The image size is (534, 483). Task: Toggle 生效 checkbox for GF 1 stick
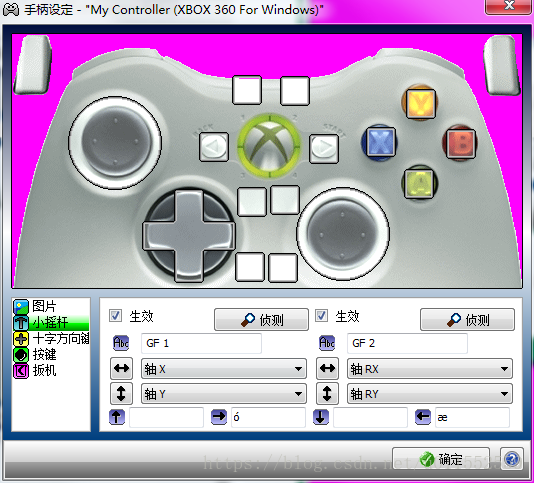coord(115,315)
